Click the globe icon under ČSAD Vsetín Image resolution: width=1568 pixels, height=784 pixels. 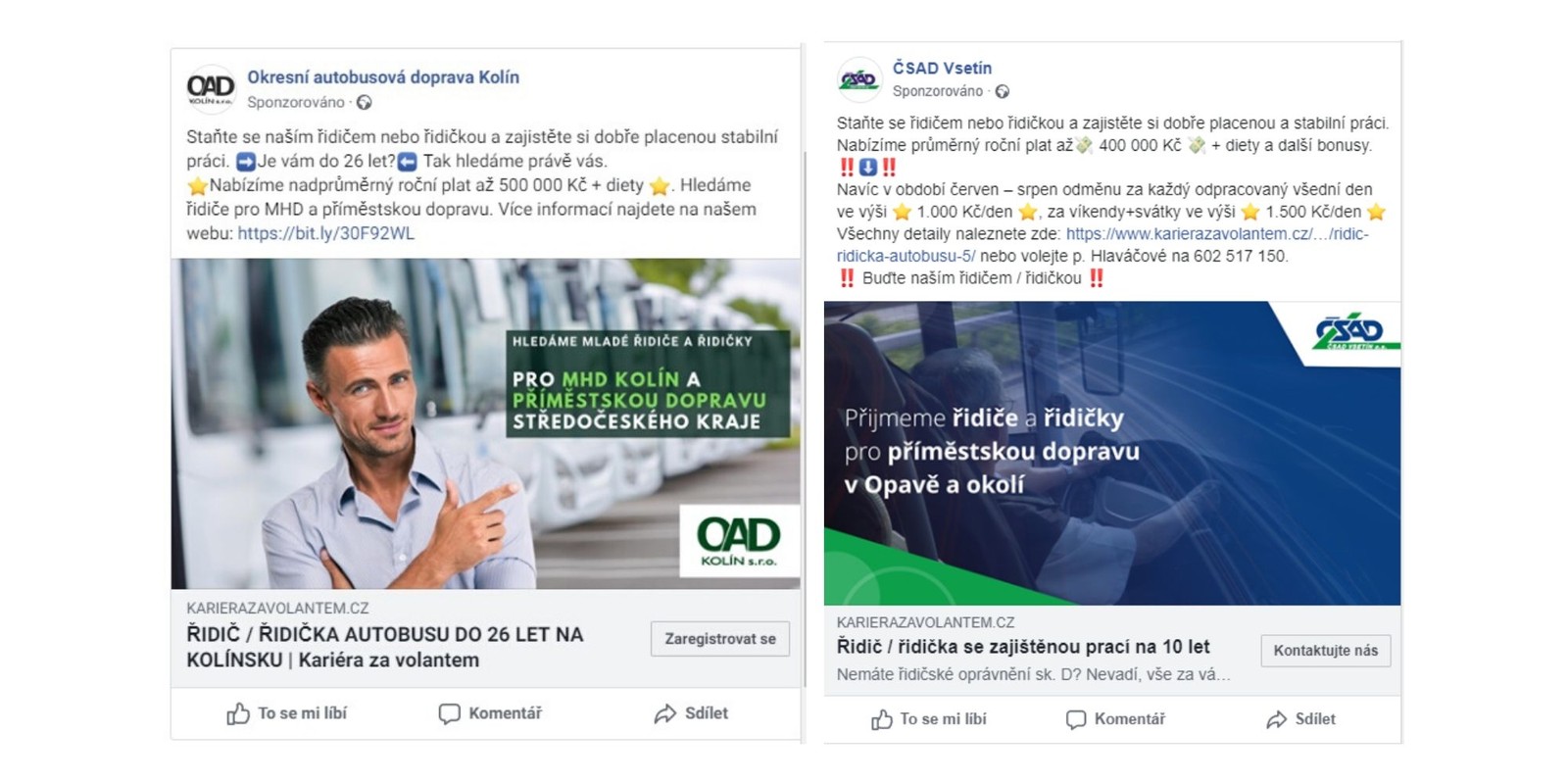(x=1003, y=91)
